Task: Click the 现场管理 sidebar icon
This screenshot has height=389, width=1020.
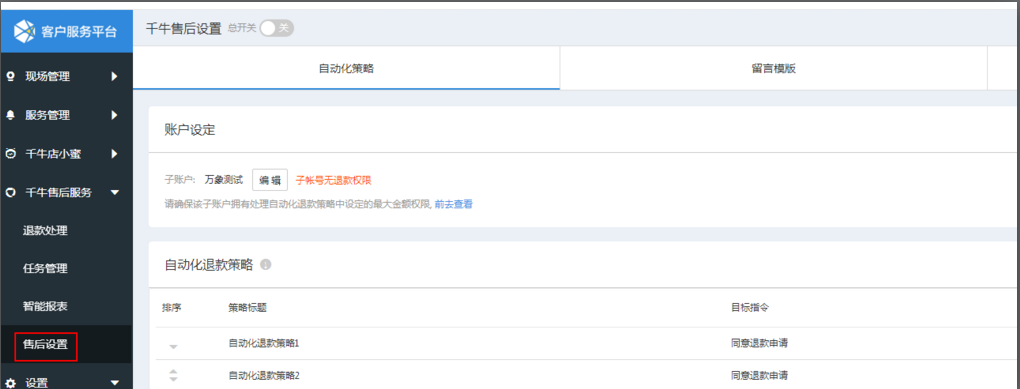Action: coord(10,77)
